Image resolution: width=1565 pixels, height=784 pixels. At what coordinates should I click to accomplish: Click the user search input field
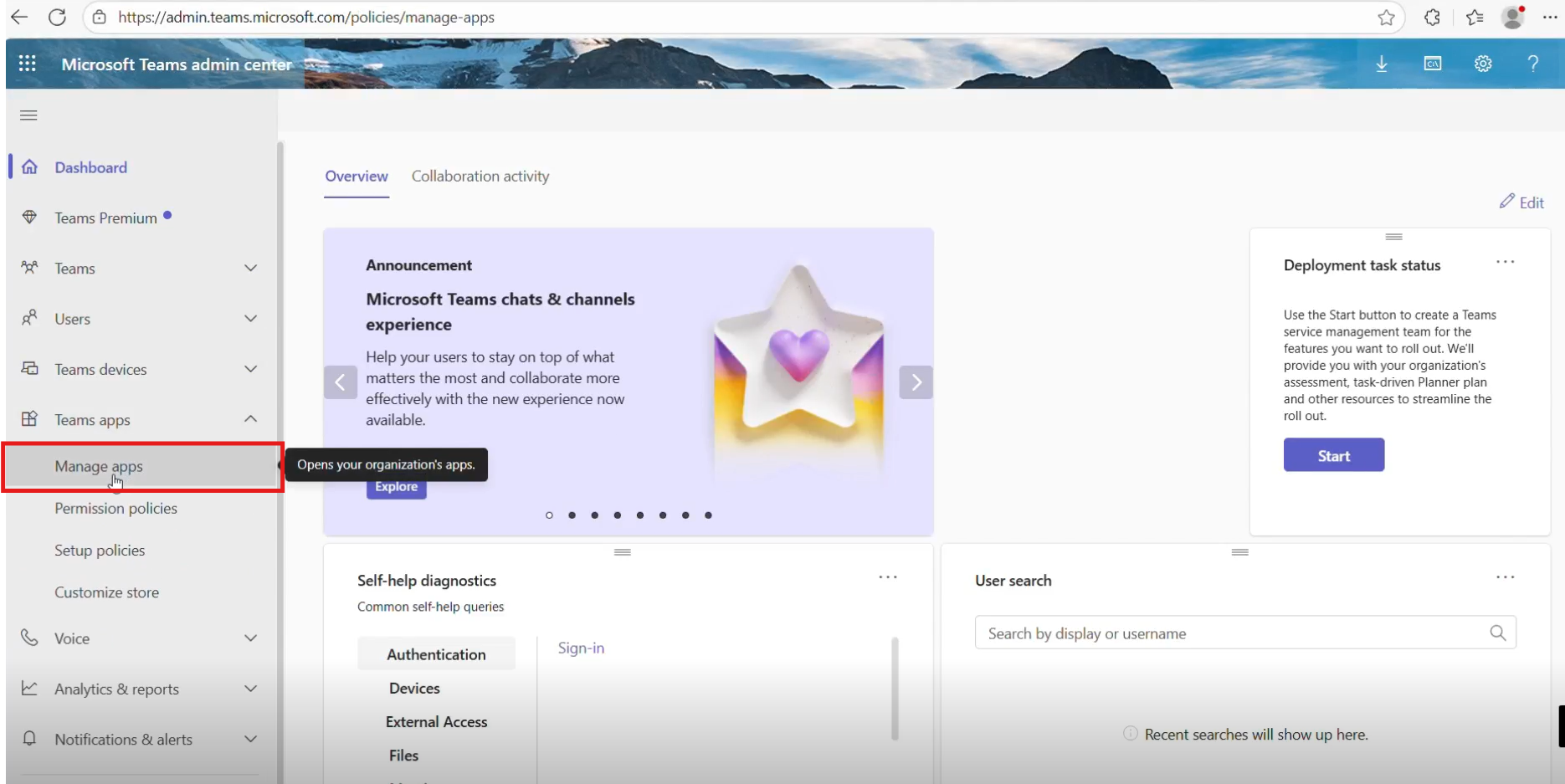point(1230,633)
